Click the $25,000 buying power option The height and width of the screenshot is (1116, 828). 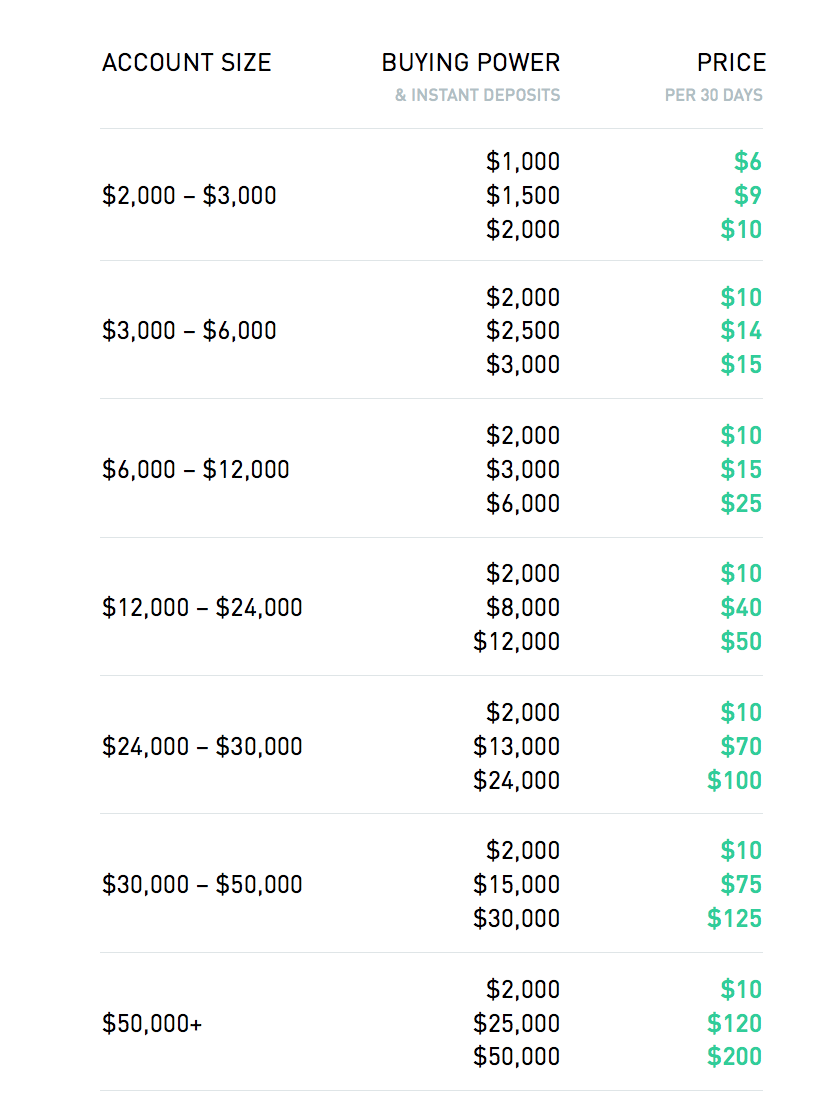pos(516,1023)
